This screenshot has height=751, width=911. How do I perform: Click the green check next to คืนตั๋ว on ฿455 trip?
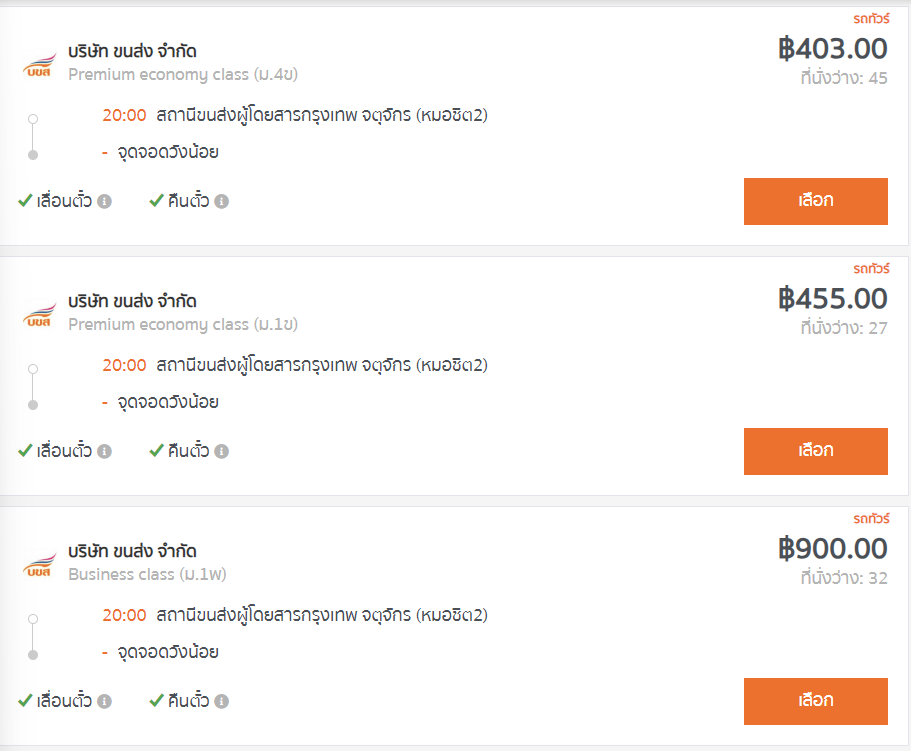(156, 451)
